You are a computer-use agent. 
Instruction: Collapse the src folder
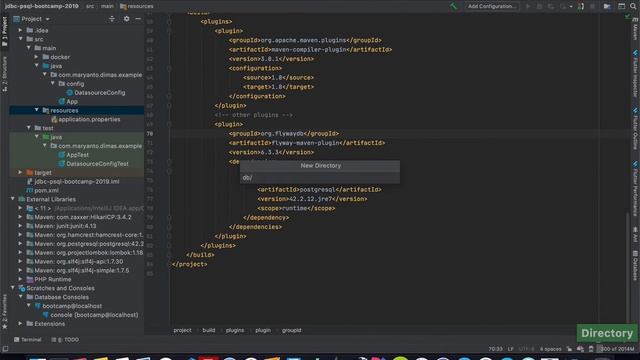tap(20, 39)
